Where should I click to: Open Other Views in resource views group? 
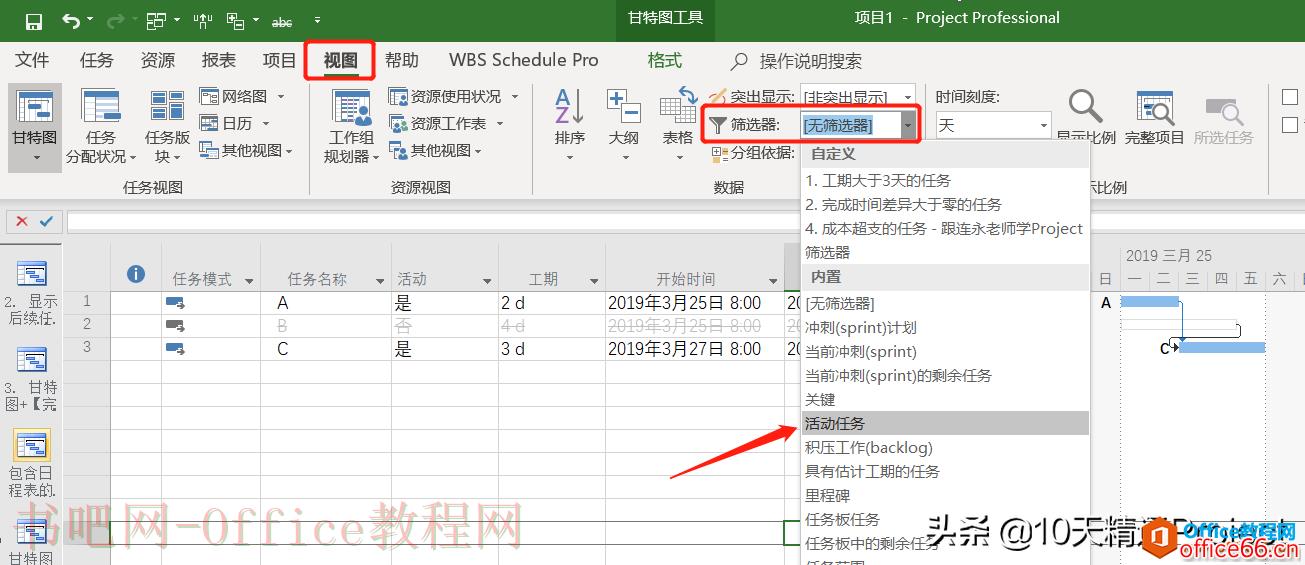(x=436, y=150)
